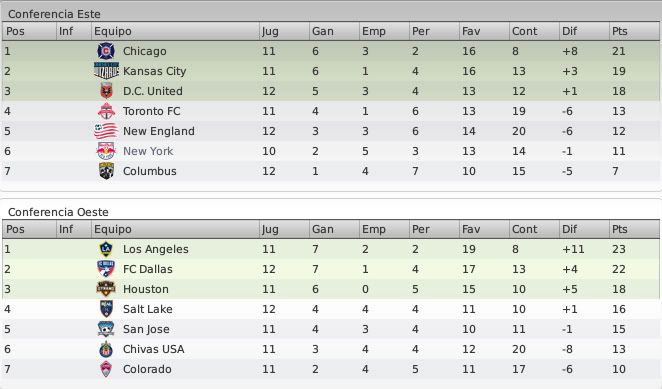Click the Chicago Fire team crest
This screenshot has width=662, height=389.
point(106,51)
